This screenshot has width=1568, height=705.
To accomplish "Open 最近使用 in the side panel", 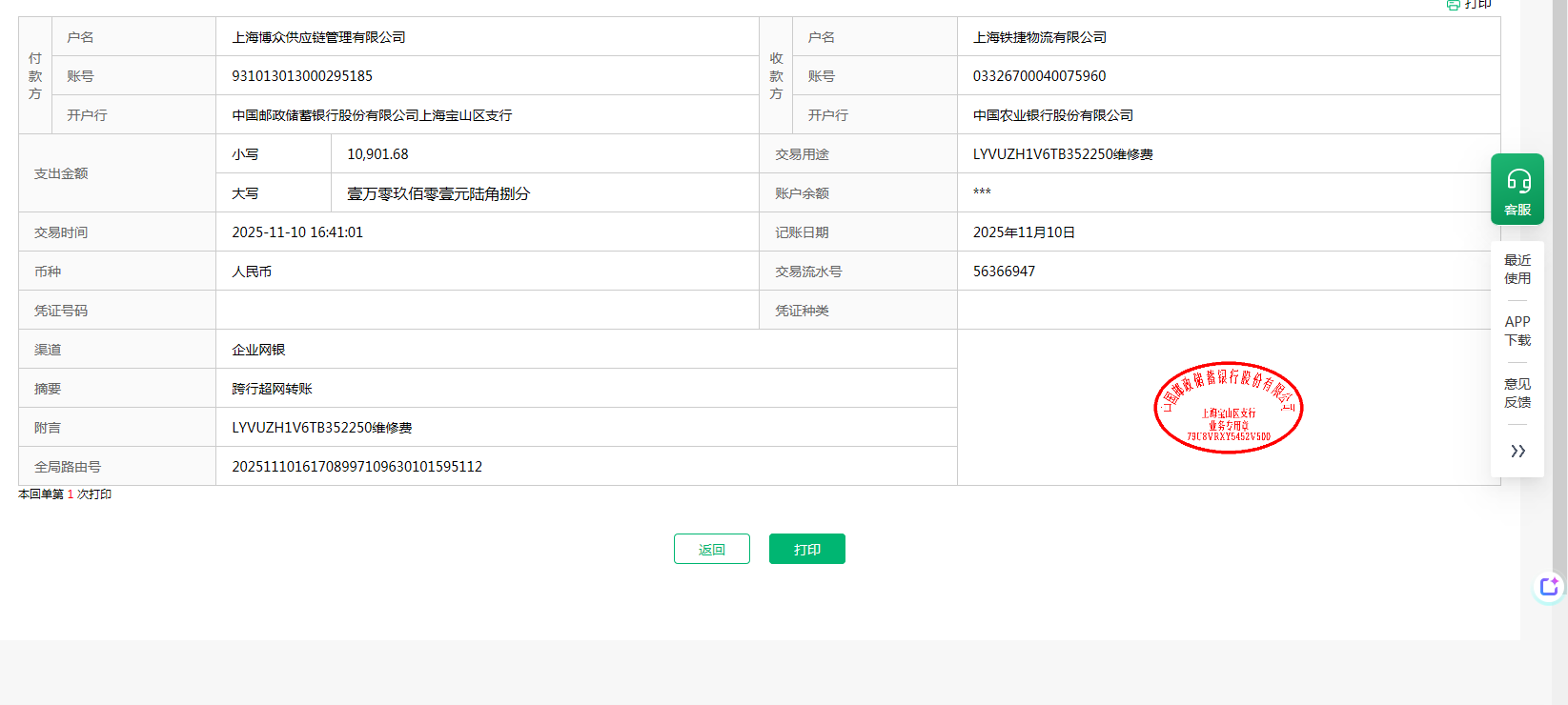I will tap(1517, 269).
